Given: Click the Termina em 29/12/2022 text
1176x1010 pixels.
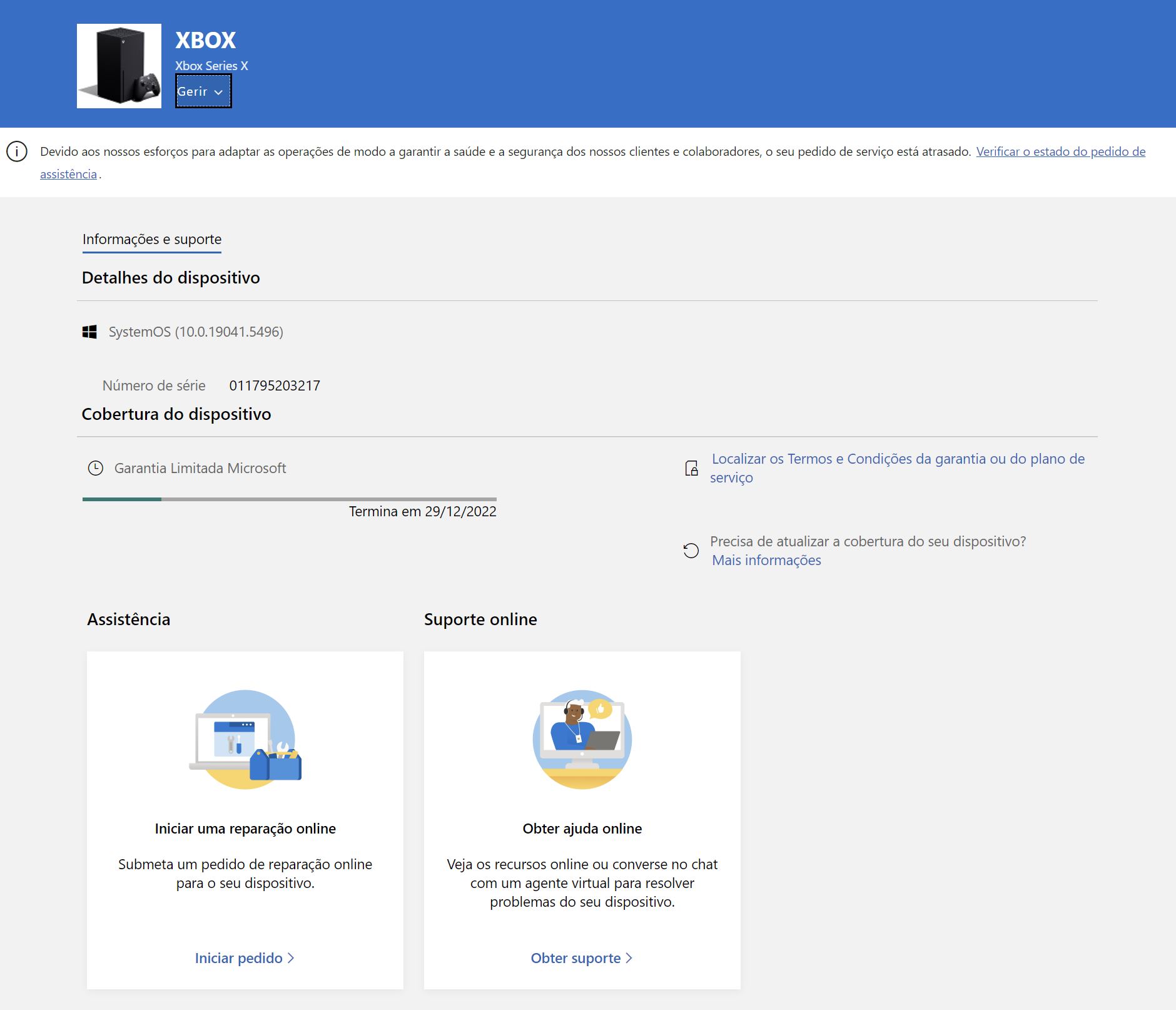Looking at the screenshot, I should (423, 511).
